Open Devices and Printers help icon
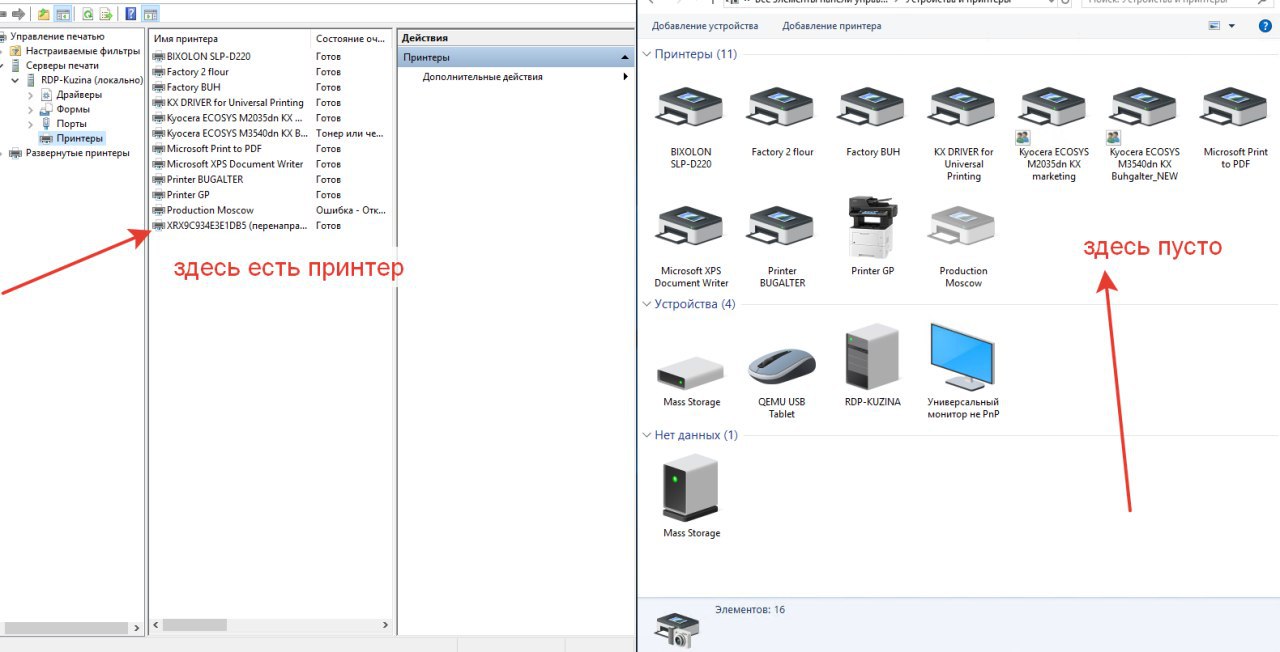1280x652 pixels. coord(1264,26)
